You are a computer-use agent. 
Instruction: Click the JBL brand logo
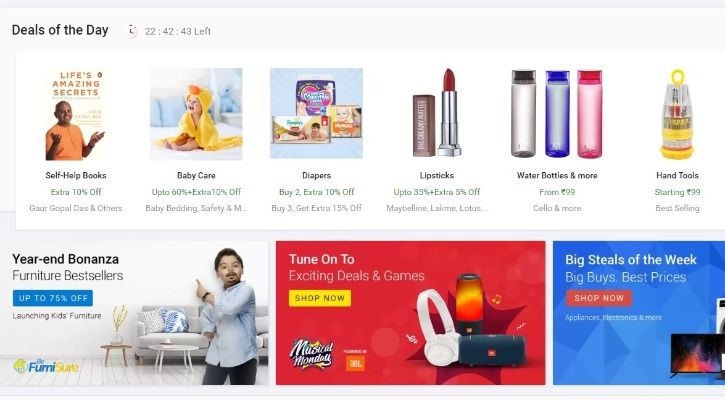[x=355, y=363]
